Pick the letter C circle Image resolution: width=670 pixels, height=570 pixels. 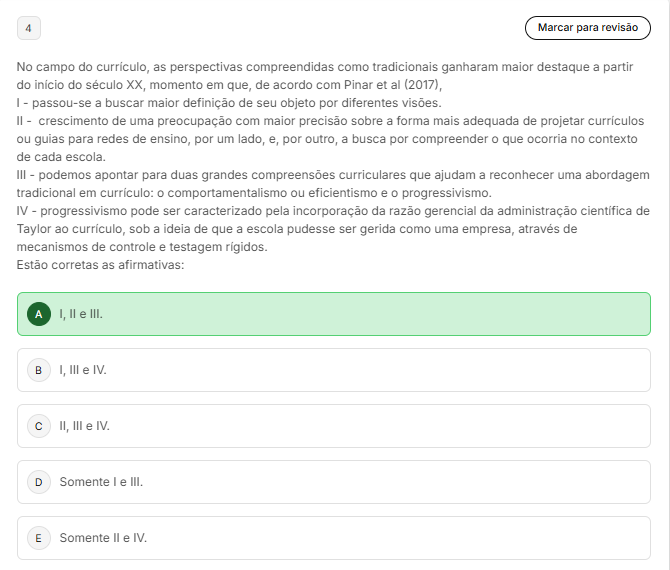click(x=39, y=426)
